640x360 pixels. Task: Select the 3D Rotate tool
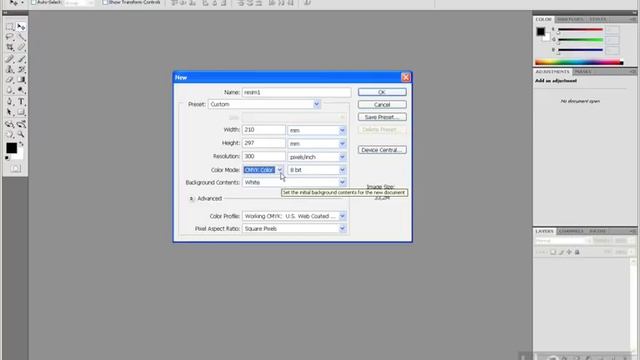click(x=10, y=124)
